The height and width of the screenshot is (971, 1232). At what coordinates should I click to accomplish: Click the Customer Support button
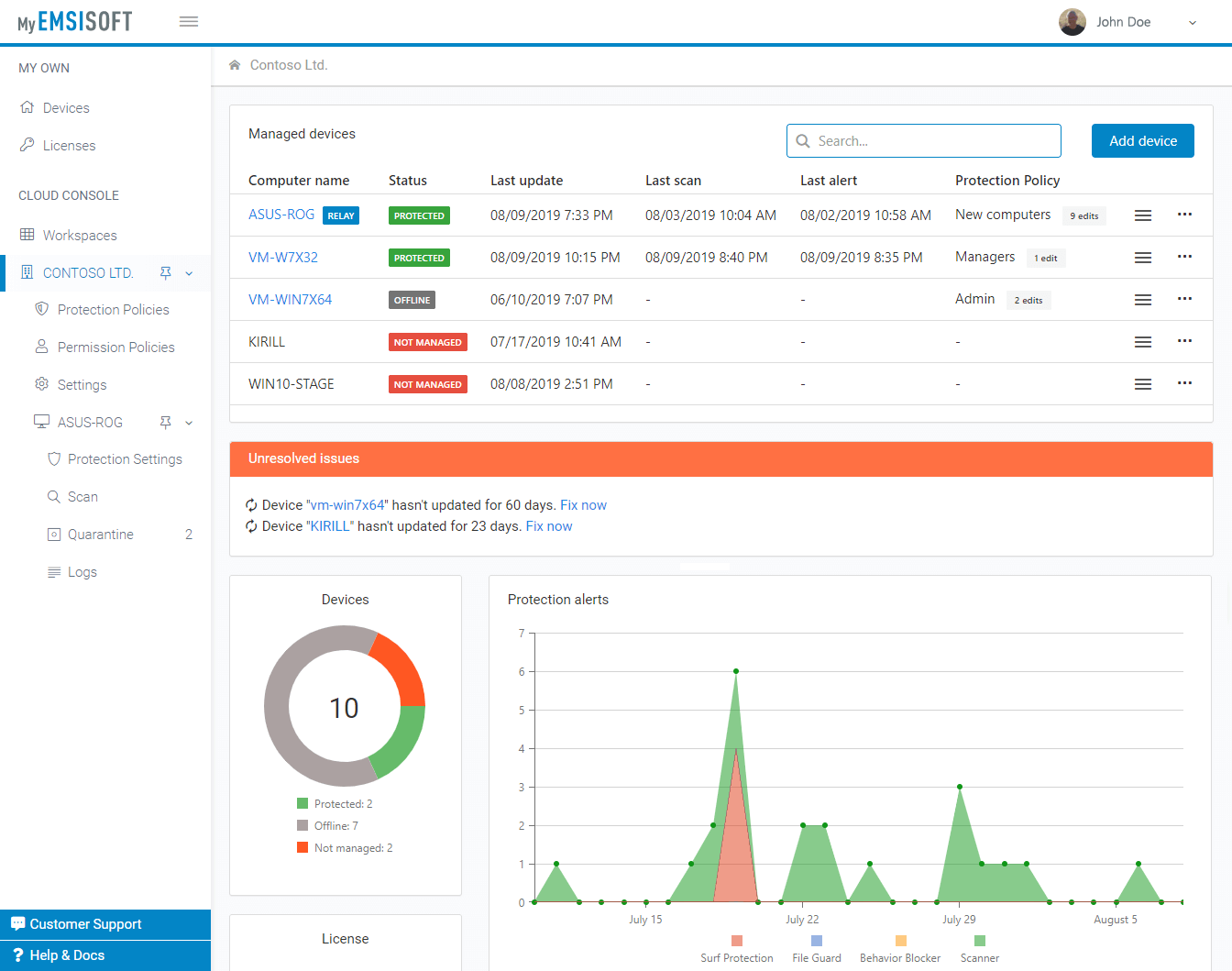105,924
